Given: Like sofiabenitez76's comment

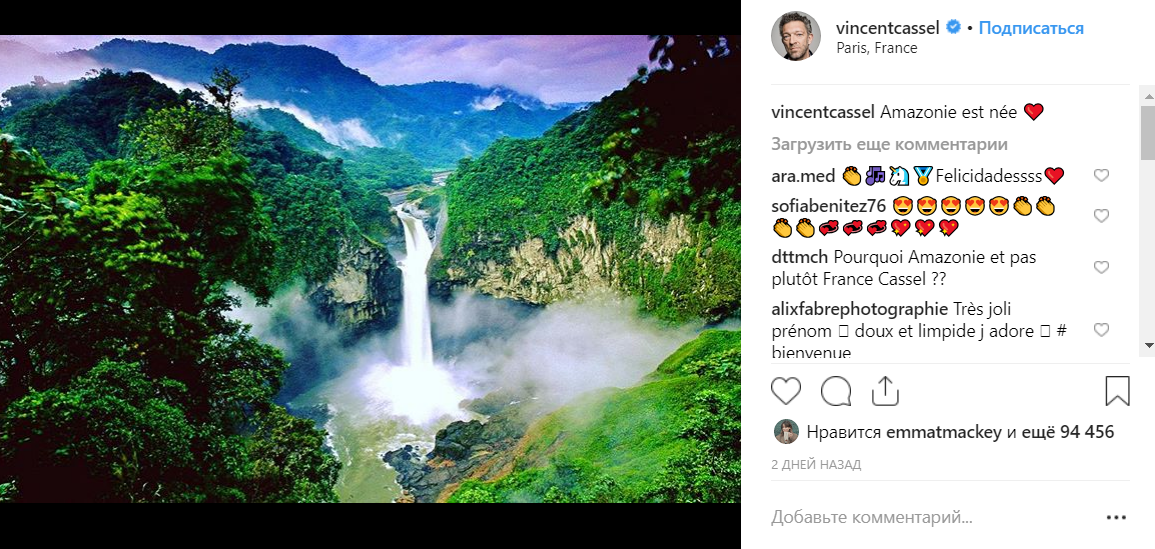Looking at the screenshot, I should (x=1101, y=216).
